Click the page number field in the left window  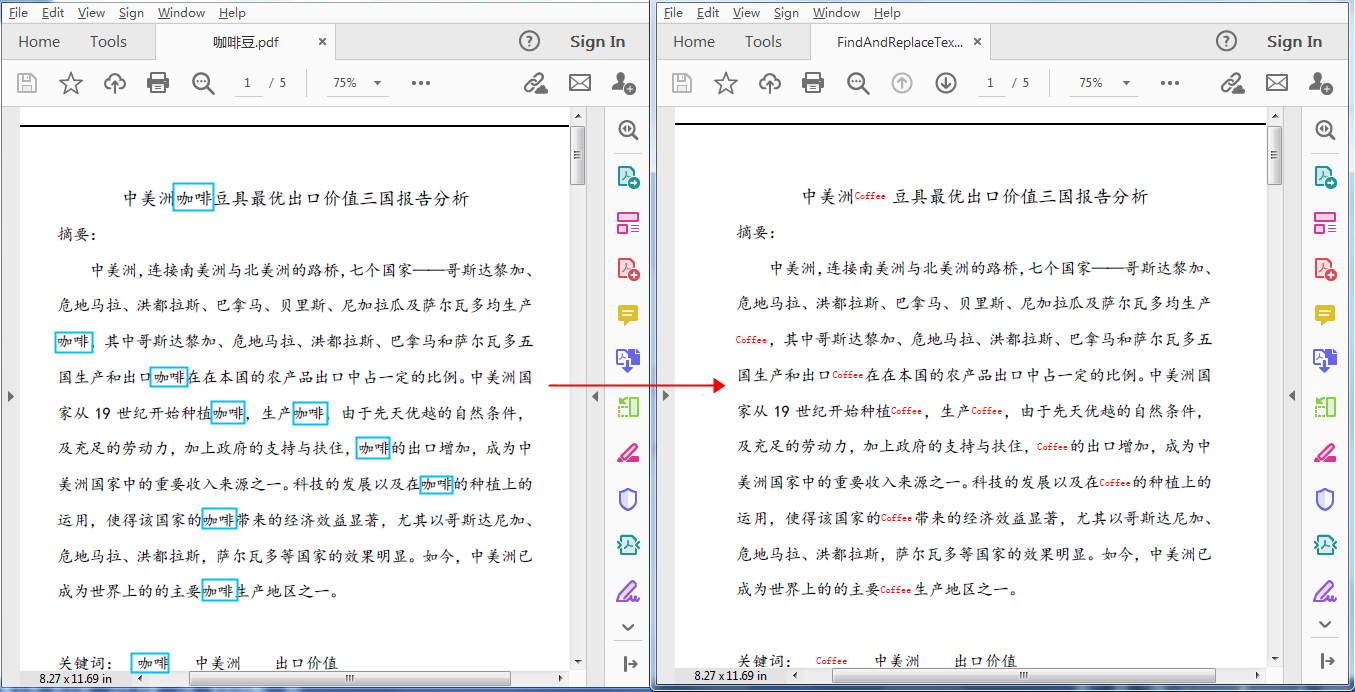click(247, 83)
